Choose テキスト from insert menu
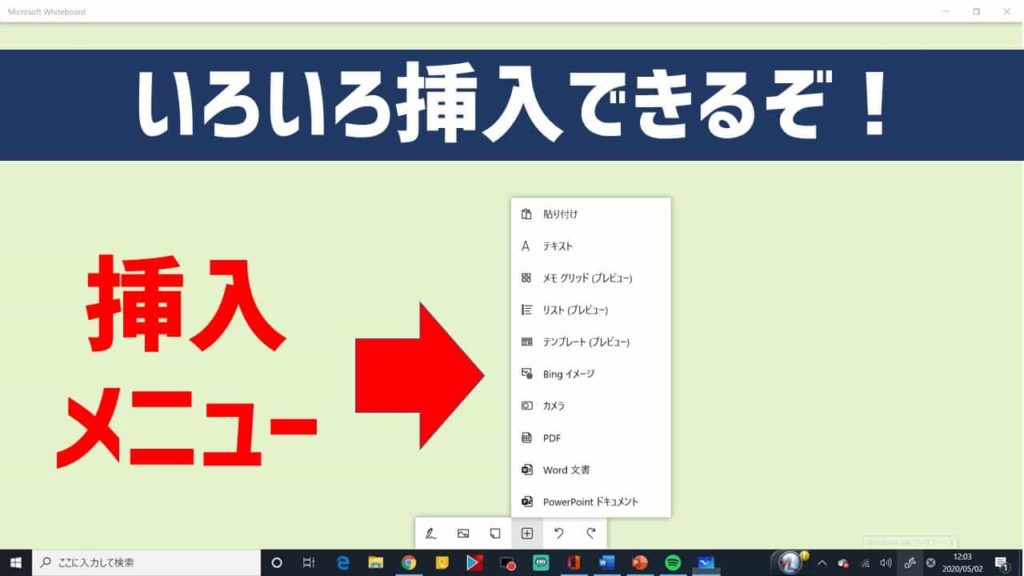1024x576 pixels. (x=590, y=246)
